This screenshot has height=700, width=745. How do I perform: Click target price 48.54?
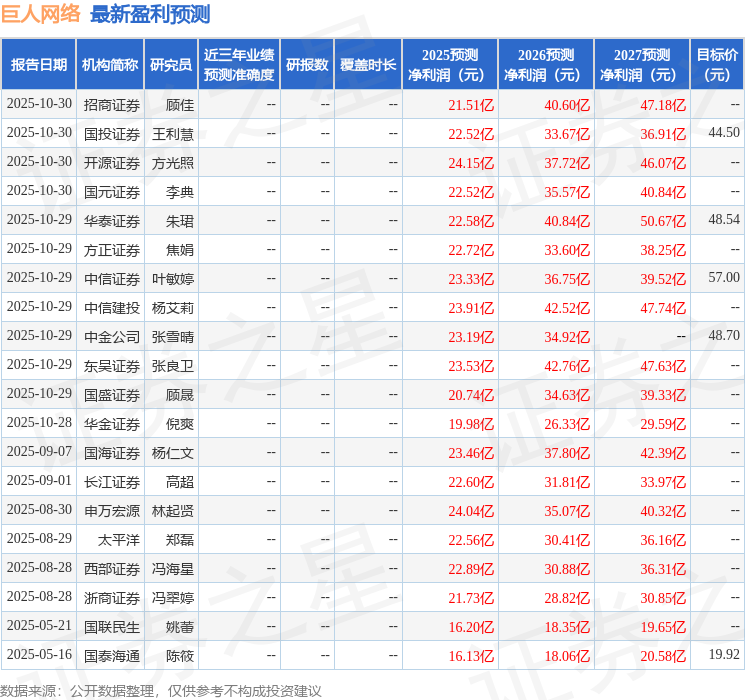(724, 219)
